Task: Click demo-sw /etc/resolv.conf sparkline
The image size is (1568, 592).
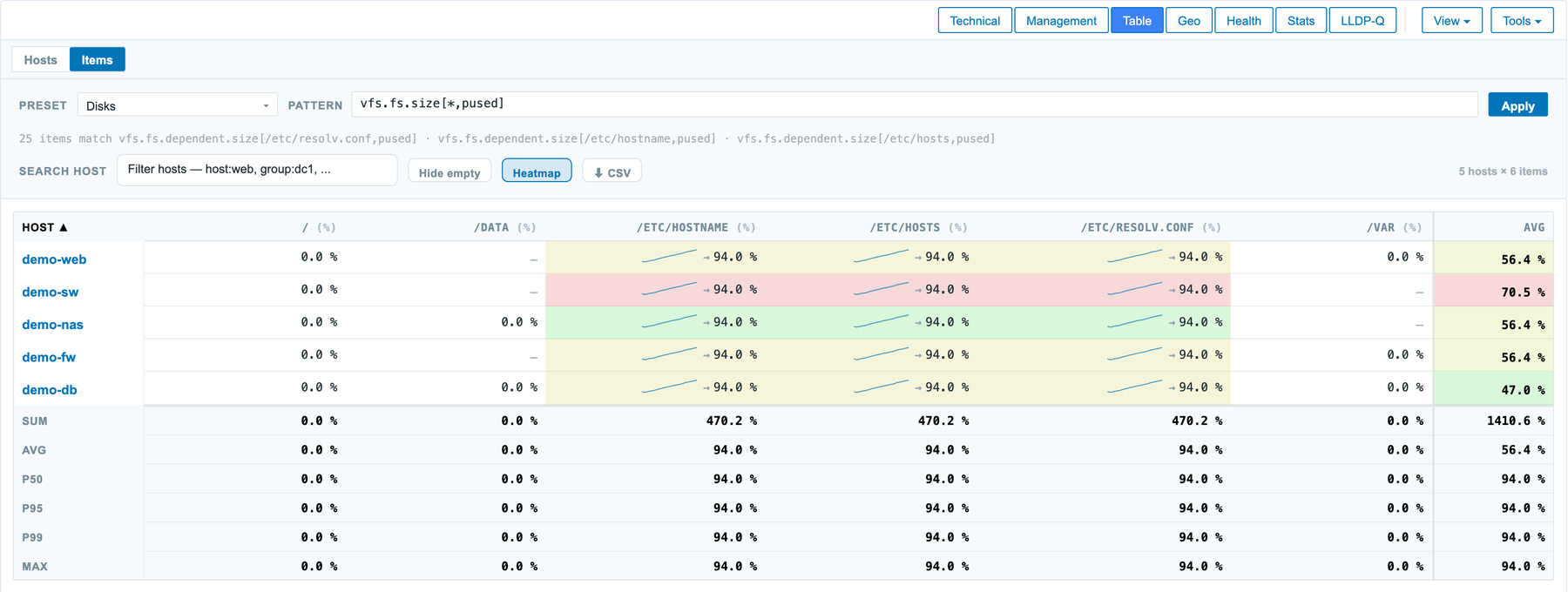Action: coord(1134,288)
